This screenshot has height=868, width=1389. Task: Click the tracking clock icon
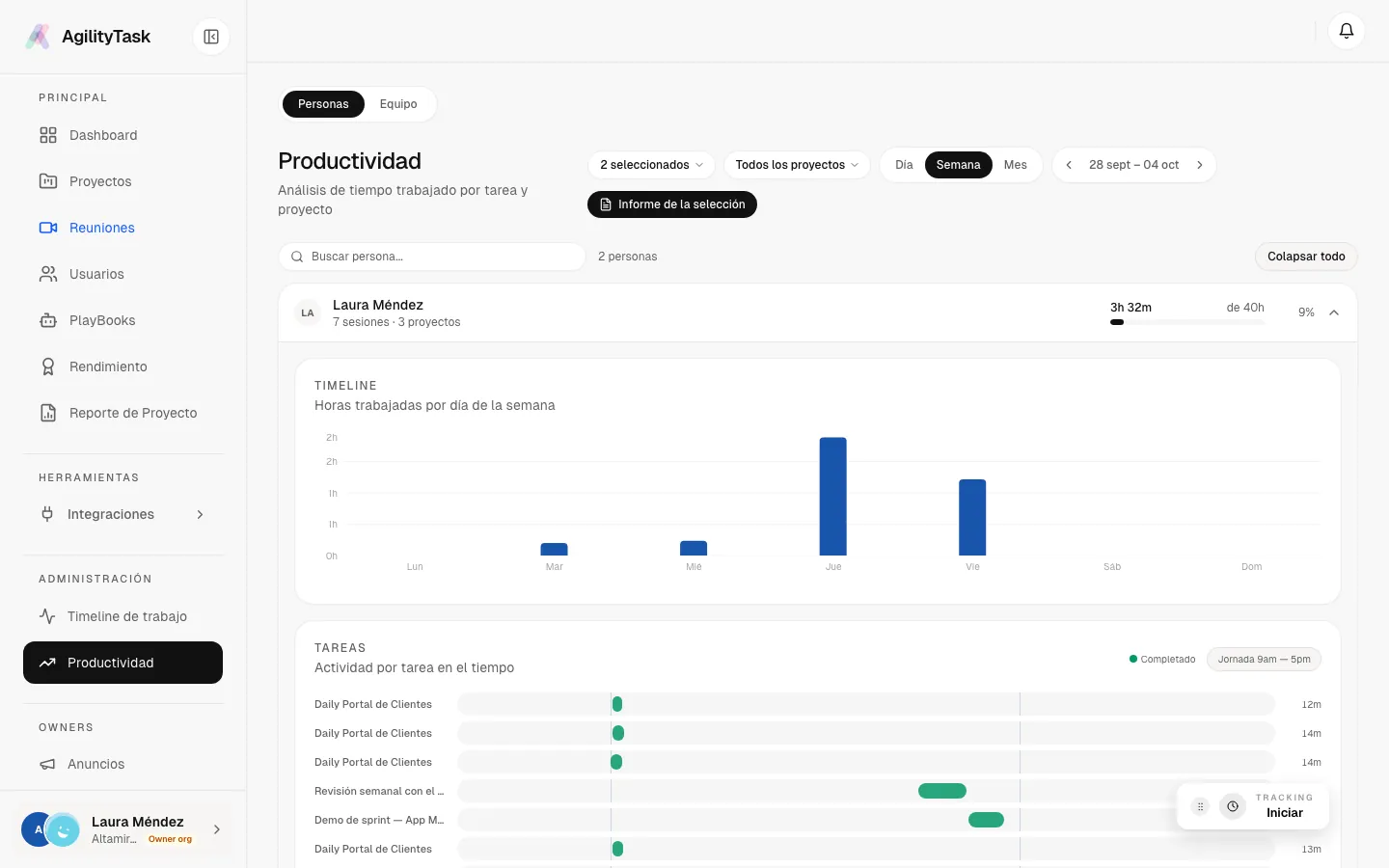[x=1233, y=806]
